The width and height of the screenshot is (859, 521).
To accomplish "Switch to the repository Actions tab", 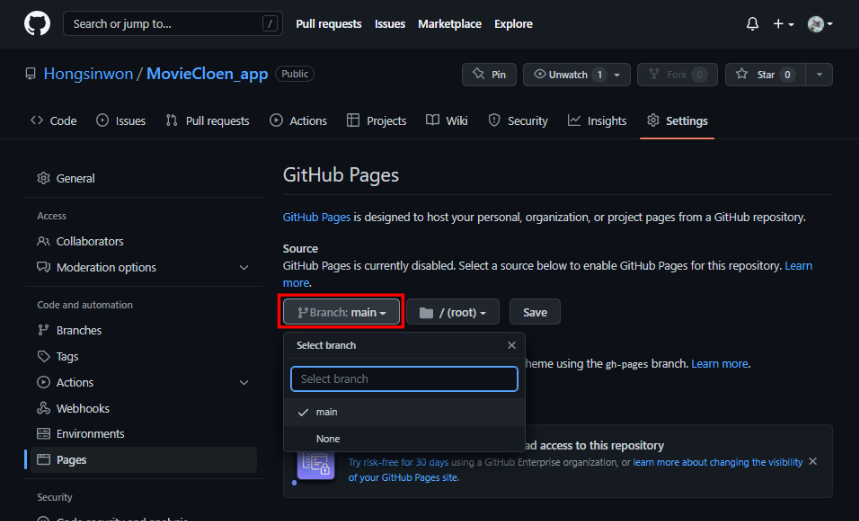I will point(298,121).
